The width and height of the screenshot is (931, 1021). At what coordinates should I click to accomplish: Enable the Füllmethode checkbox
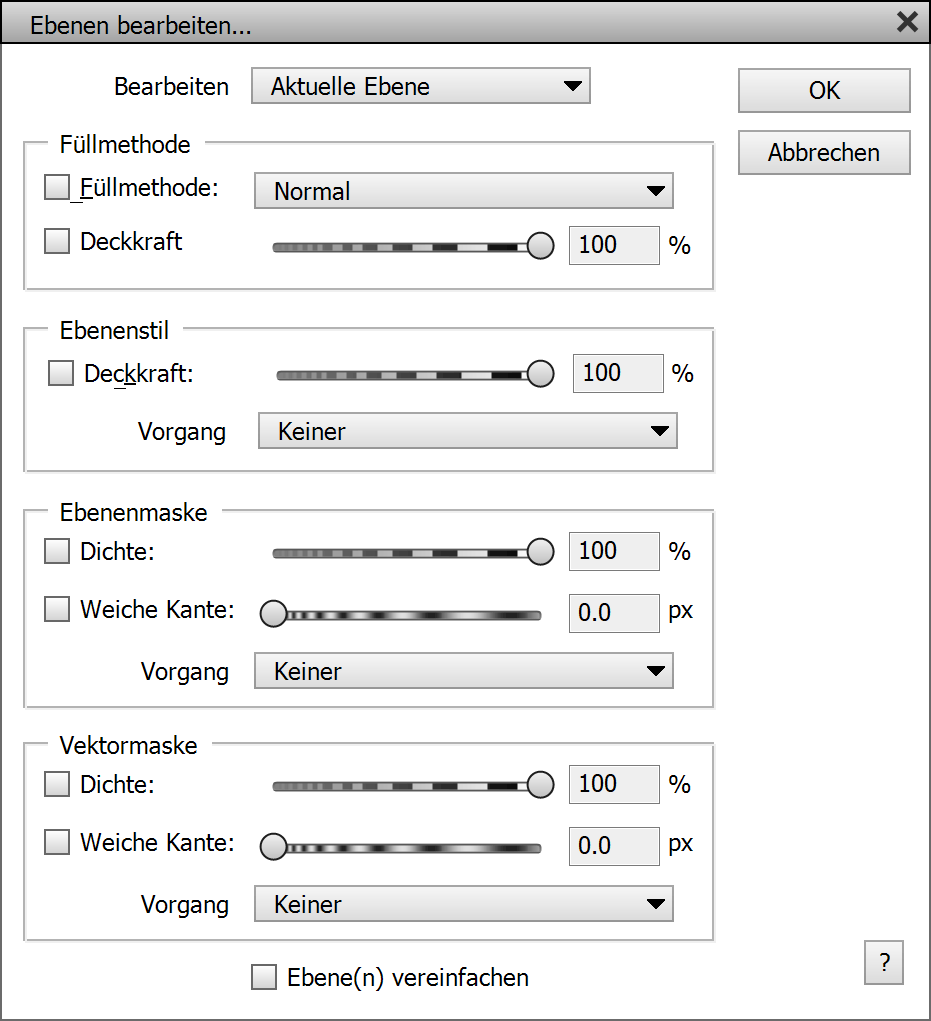coord(58,187)
